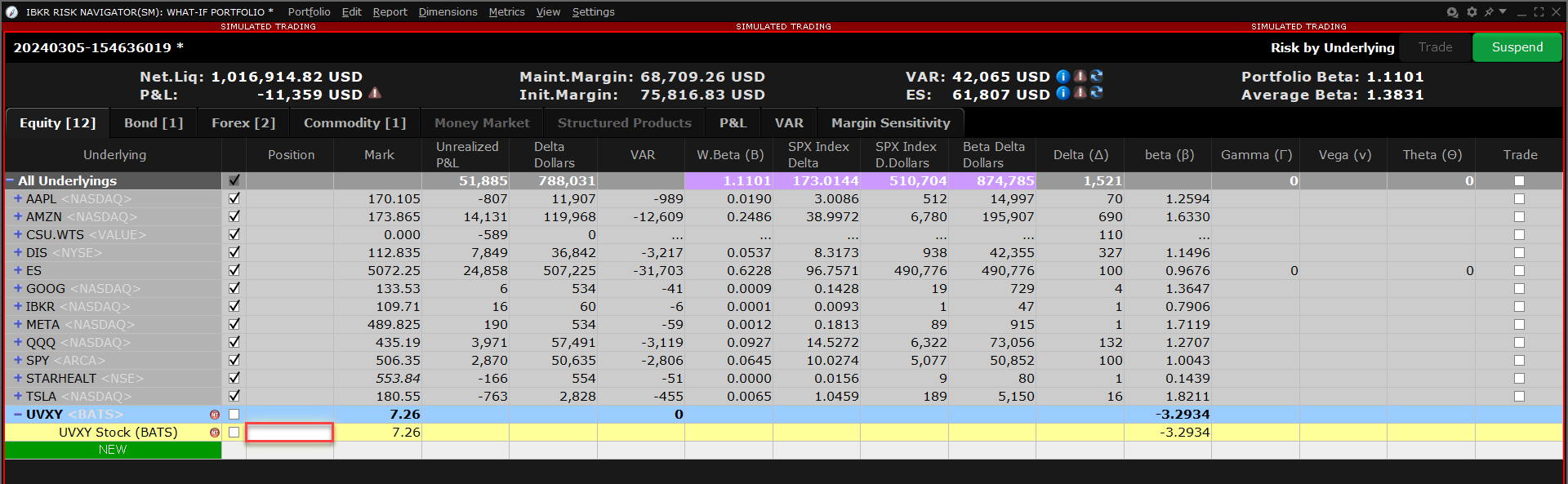Show VAR info via blue icon
1568x484 pixels.
click(x=1062, y=76)
